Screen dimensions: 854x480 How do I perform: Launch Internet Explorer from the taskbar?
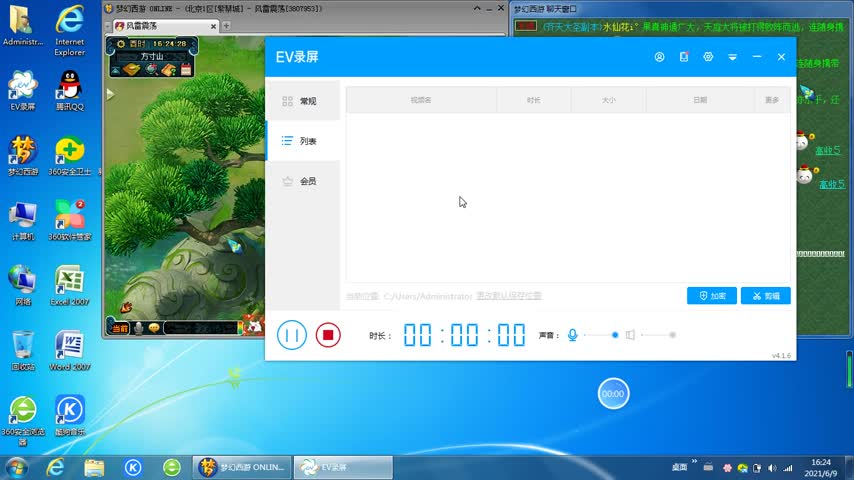55,467
